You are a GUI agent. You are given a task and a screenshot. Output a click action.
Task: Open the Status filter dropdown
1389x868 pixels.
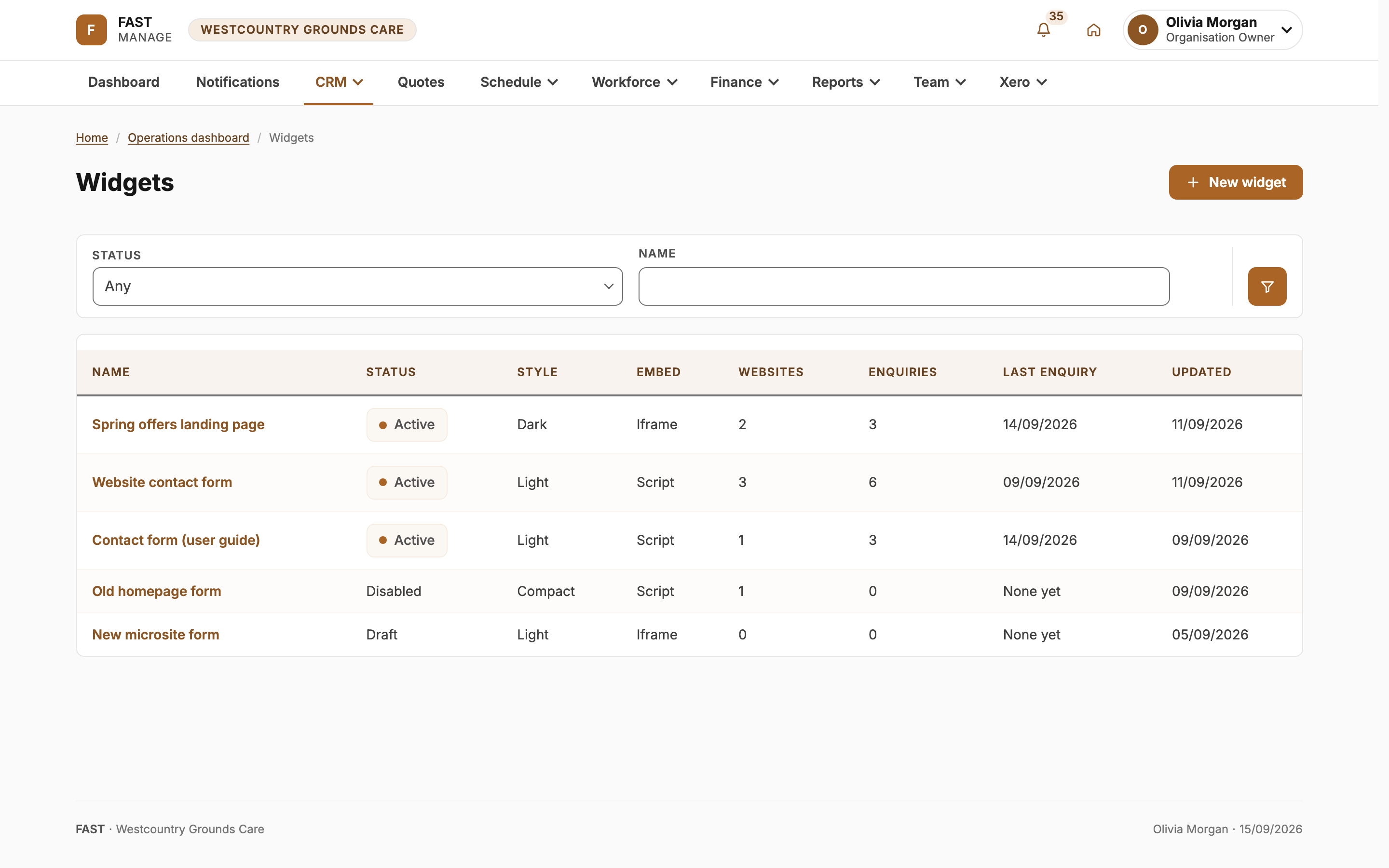tap(357, 286)
